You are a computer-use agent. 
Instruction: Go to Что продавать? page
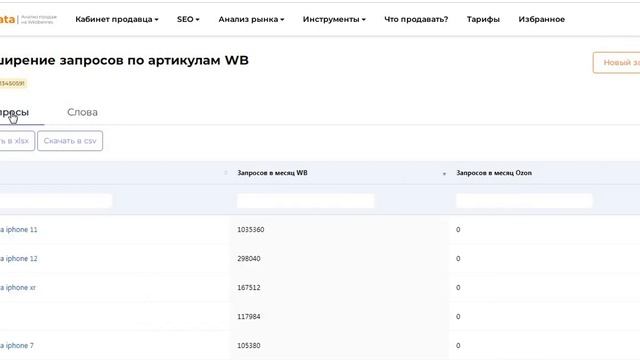[416, 19]
